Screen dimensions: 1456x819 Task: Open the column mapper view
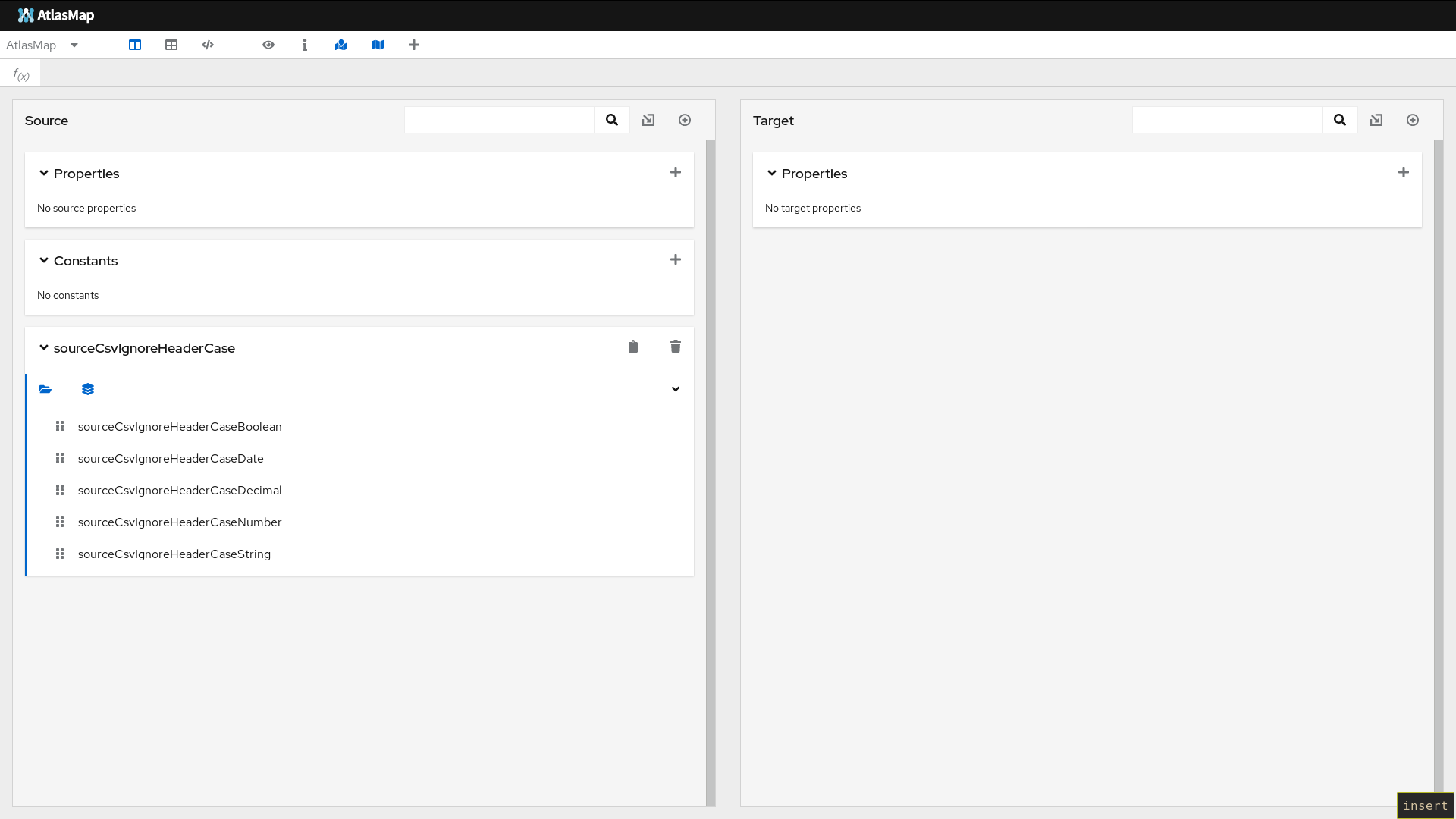(135, 45)
